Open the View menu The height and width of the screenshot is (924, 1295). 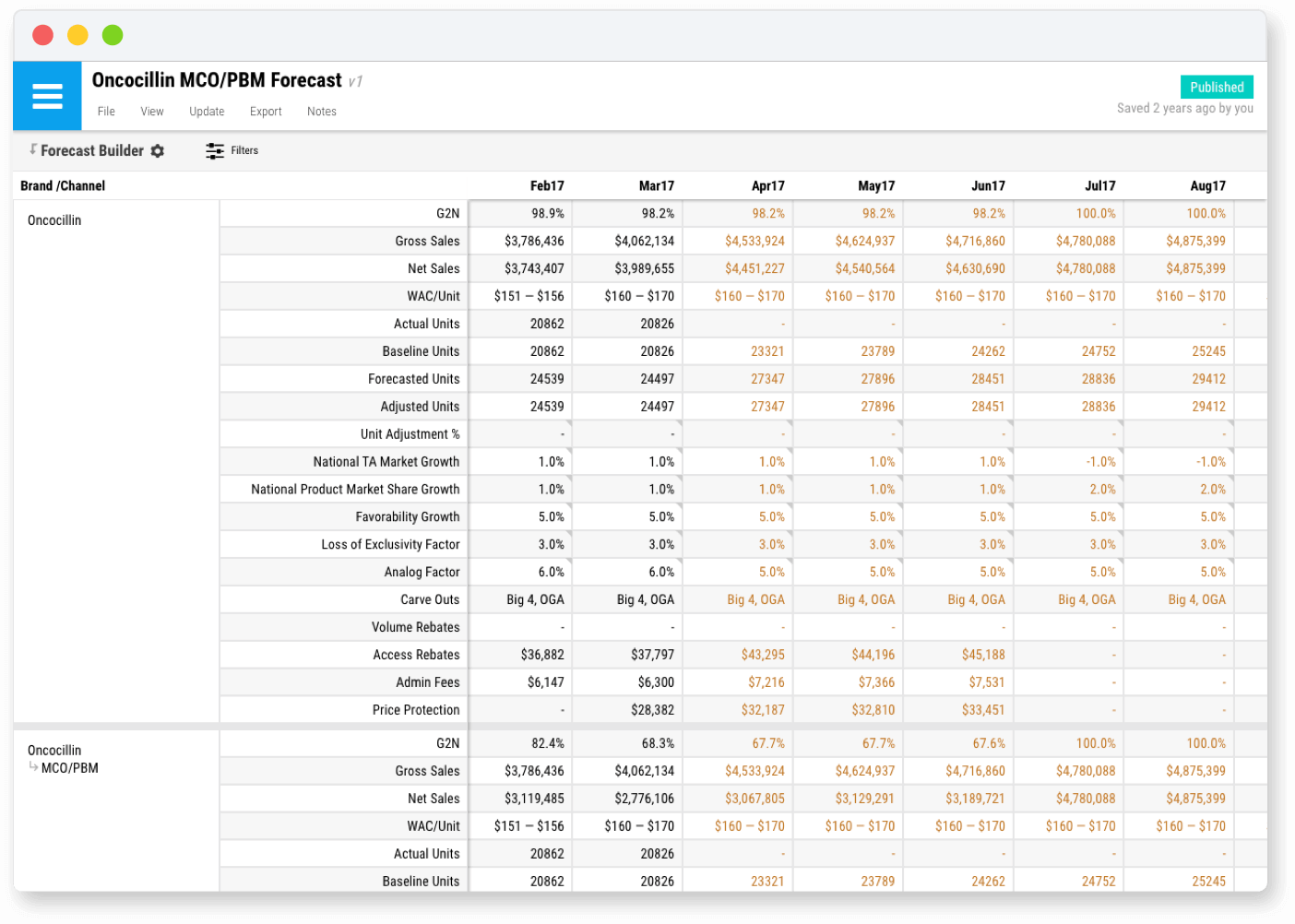(x=151, y=112)
